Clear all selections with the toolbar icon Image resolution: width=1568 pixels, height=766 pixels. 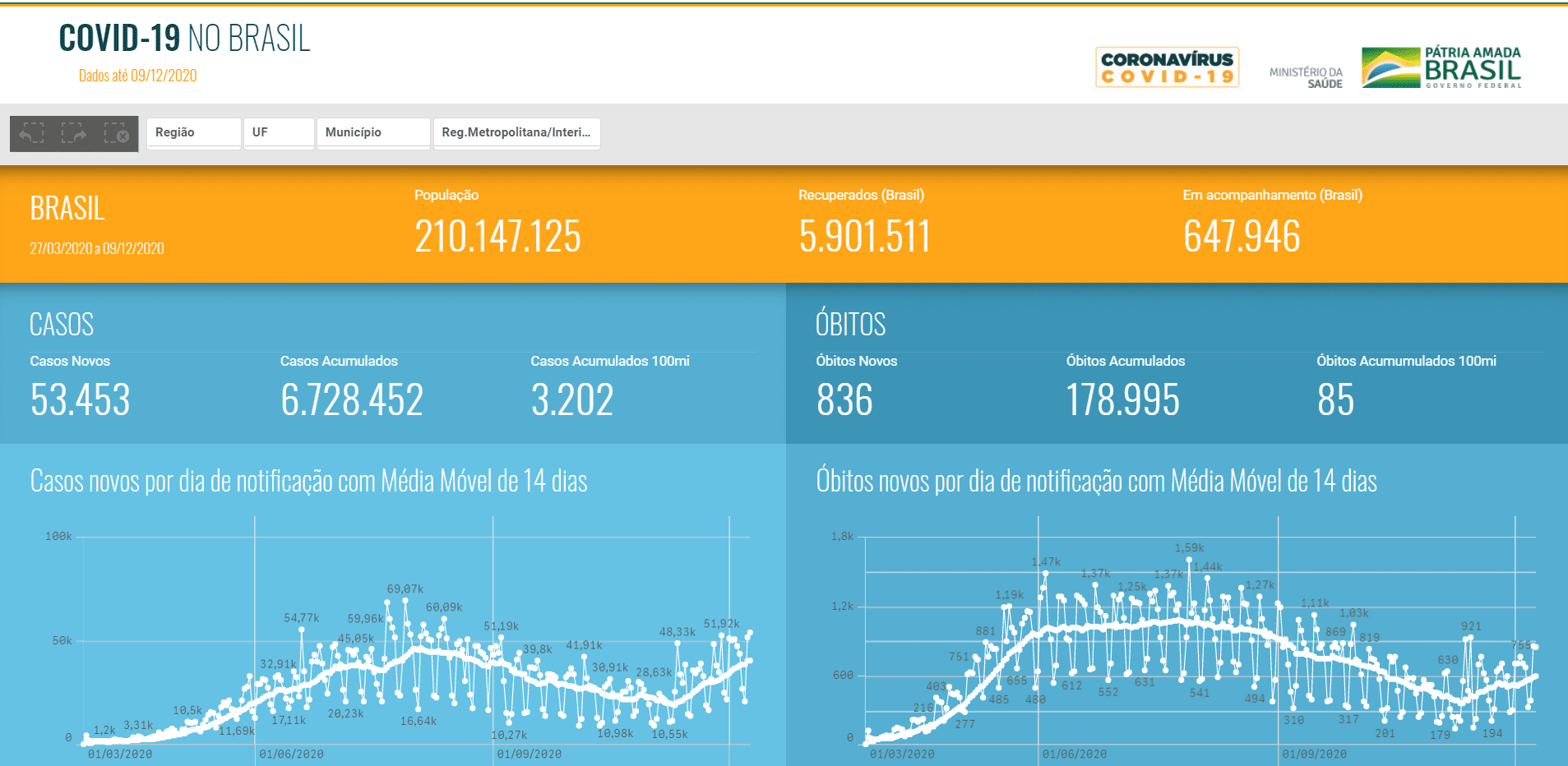(x=116, y=133)
